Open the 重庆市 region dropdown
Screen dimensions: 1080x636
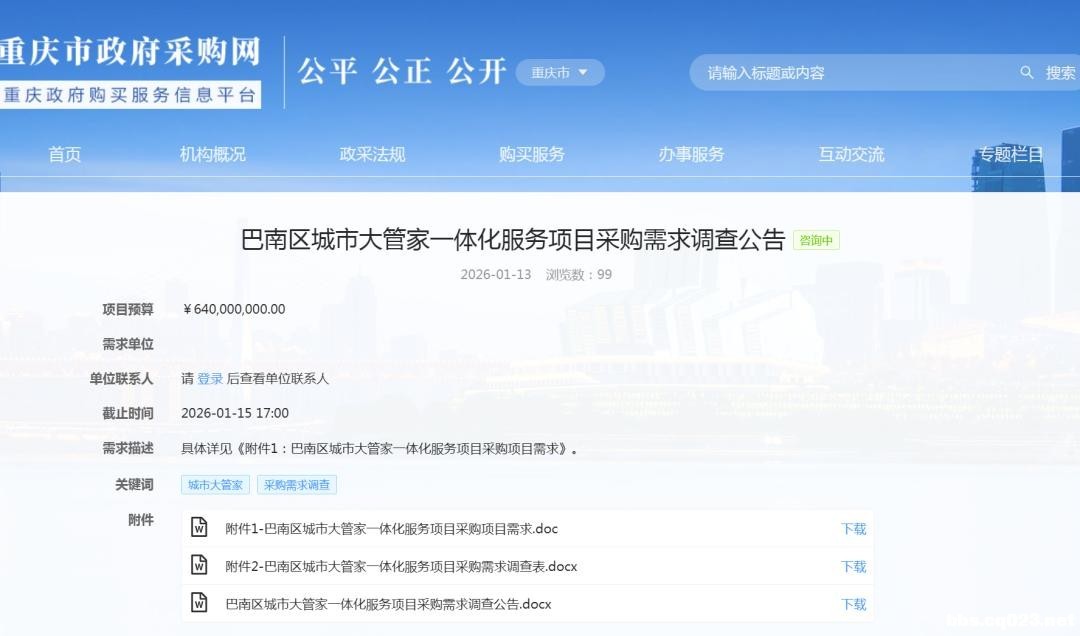tap(560, 72)
